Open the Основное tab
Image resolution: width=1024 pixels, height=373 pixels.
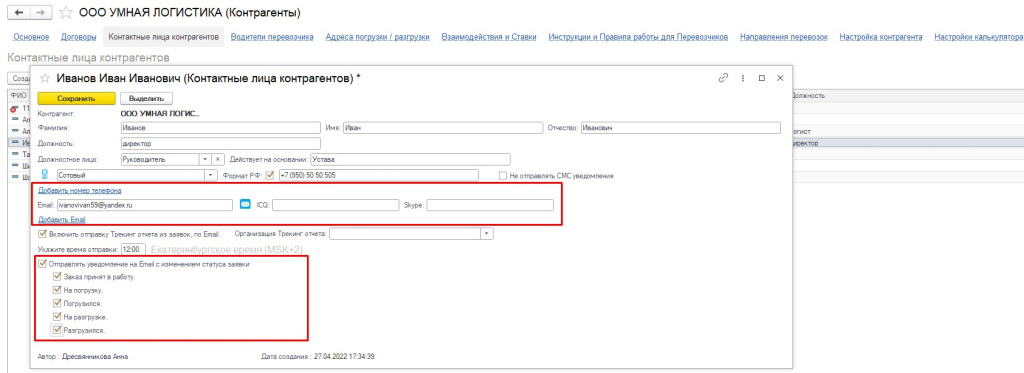pyautogui.click(x=31, y=37)
